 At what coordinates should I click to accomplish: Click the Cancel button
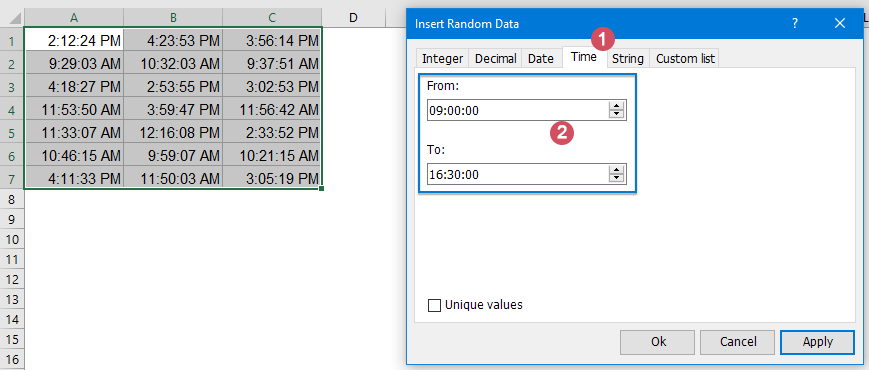tap(738, 342)
